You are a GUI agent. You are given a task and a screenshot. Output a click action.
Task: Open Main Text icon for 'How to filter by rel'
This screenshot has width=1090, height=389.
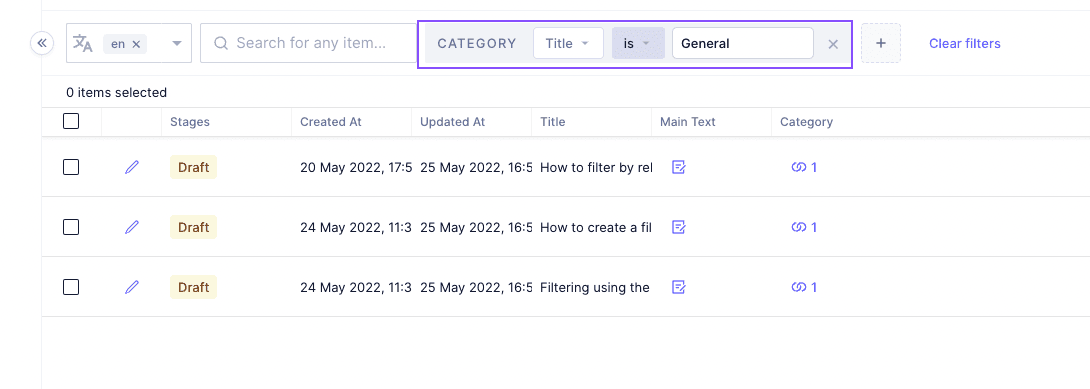click(x=679, y=167)
